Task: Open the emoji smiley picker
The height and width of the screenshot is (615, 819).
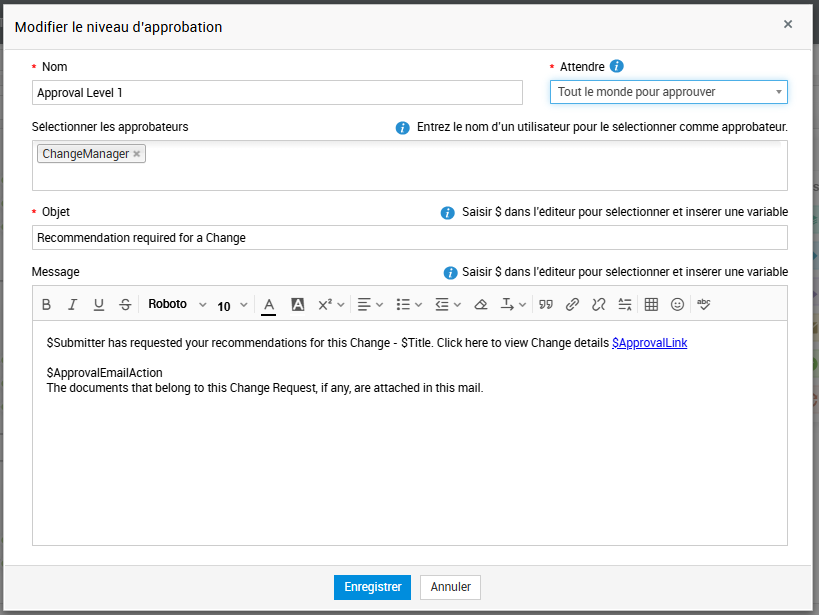Action: coord(678,305)
